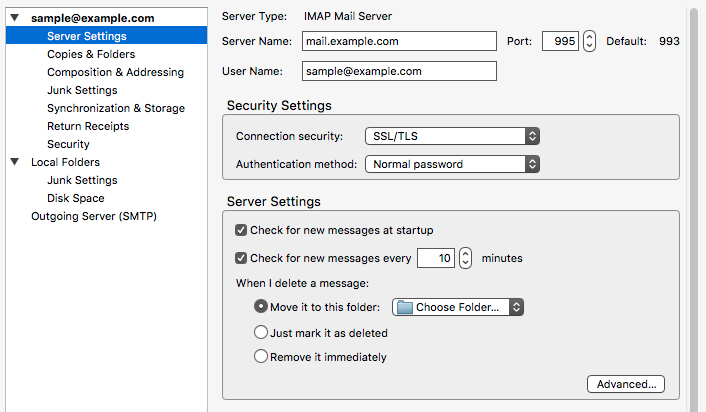Screen dimensions: 706x412
Task: Select Move it to this folder radio
Action: point(261,307)
